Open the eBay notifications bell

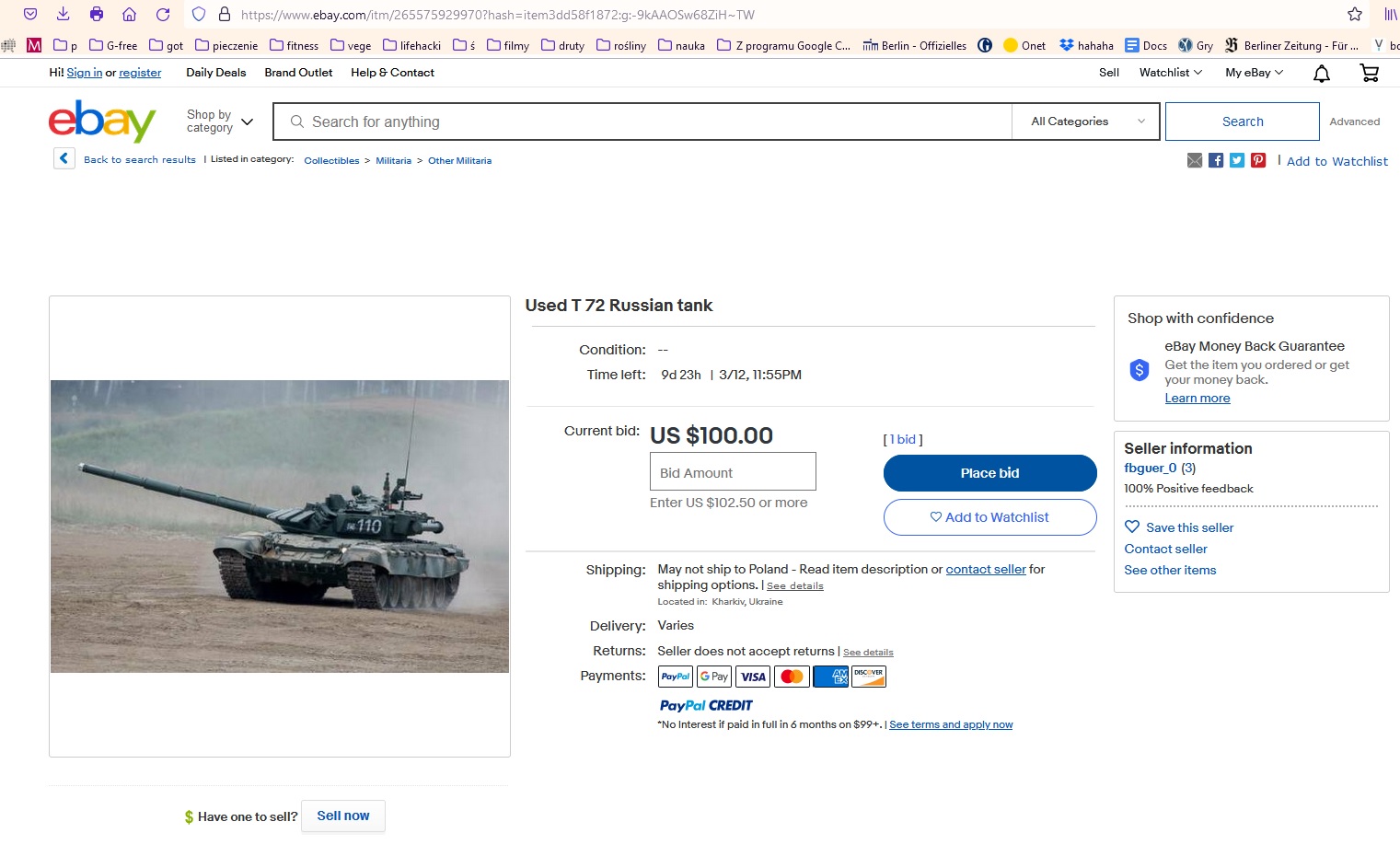(1321, 74)
